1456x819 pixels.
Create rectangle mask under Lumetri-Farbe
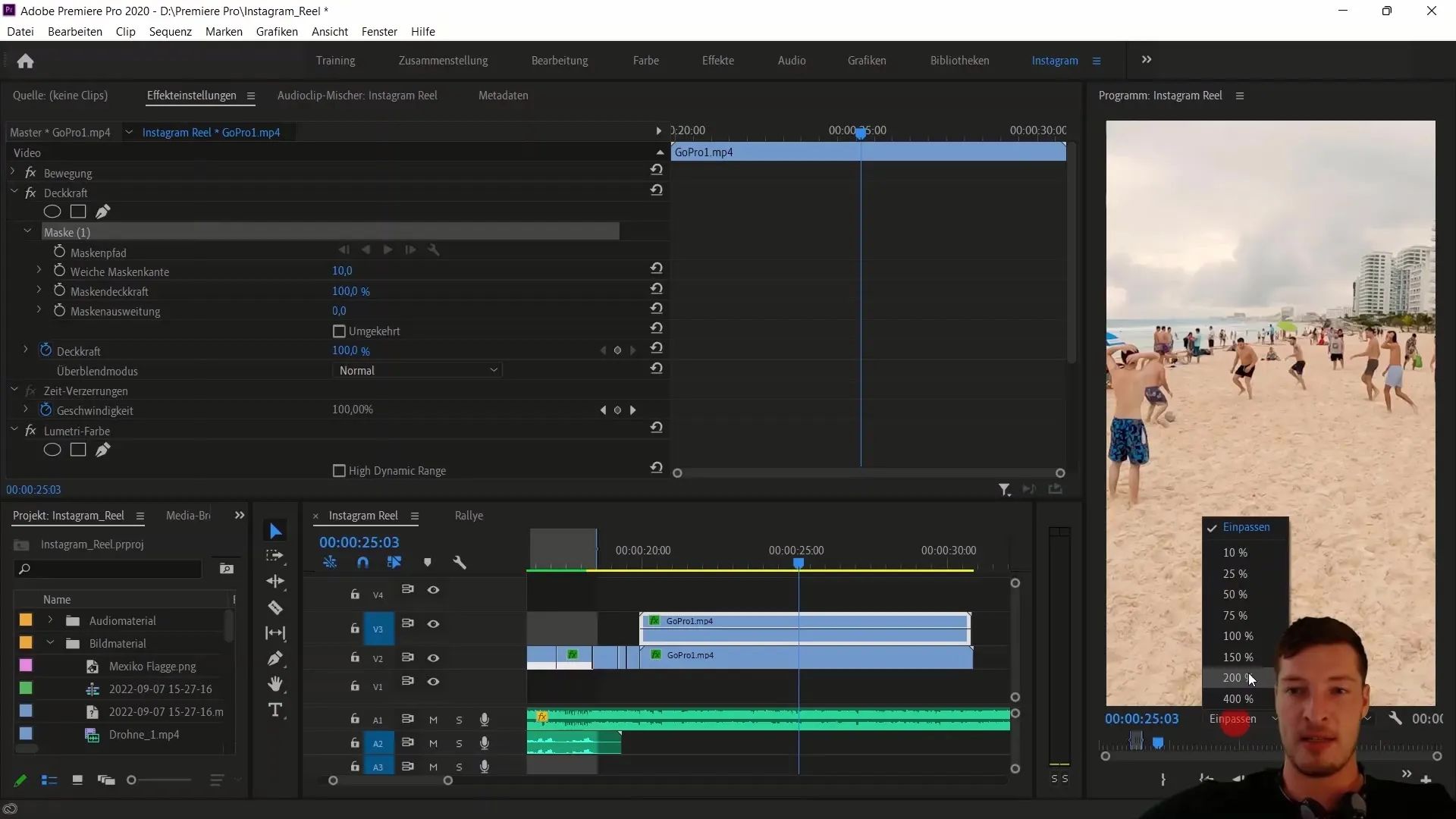tap(78, 450)
